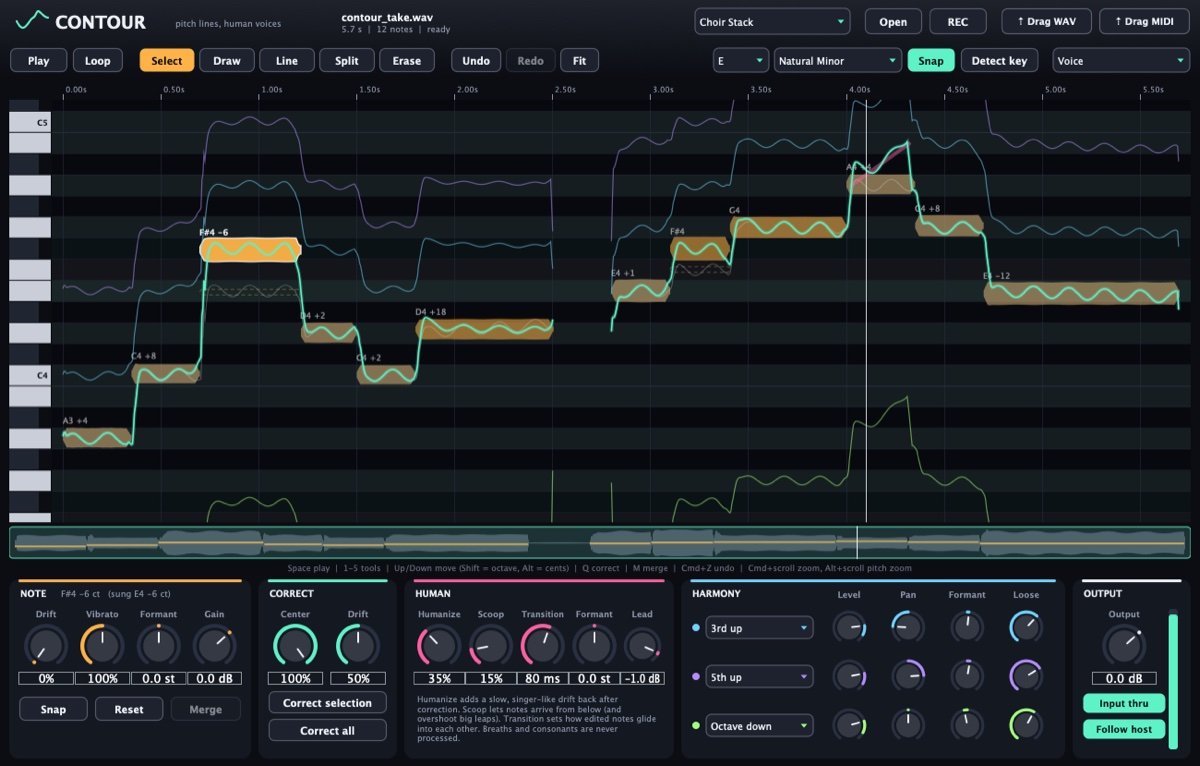Click the Transition knob
The height and width of the screenshot is (766, 1200).
coord(542,646)
